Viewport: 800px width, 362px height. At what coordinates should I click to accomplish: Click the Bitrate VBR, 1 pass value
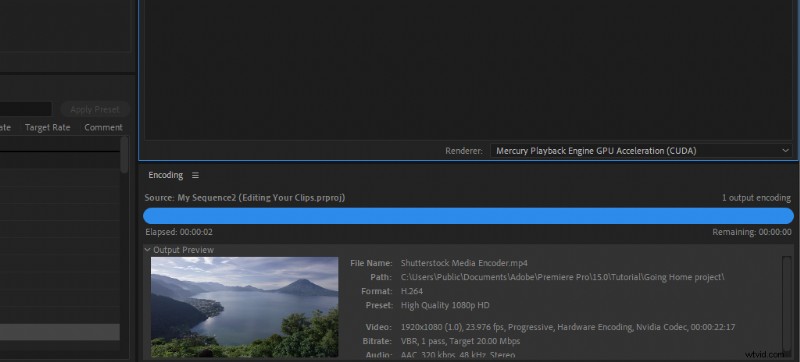tap(461, 341)
